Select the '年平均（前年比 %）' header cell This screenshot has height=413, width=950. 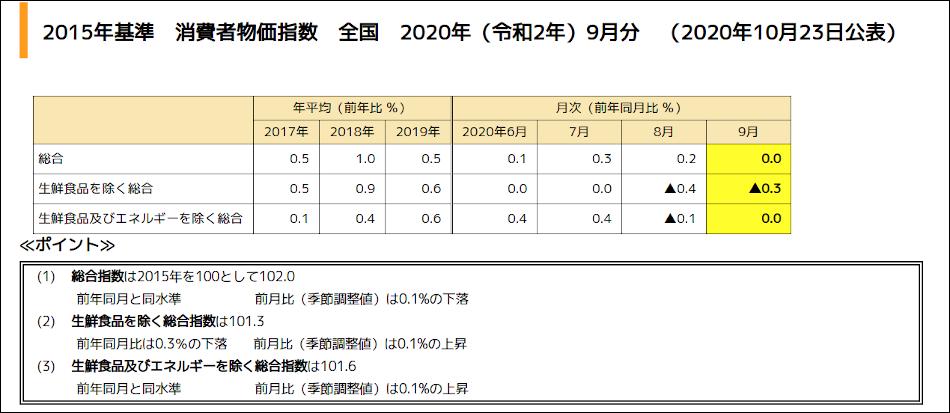tap(353, 108)
